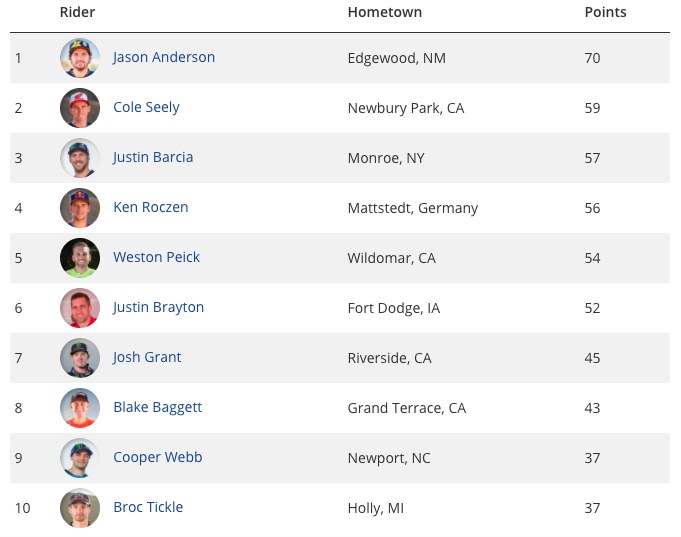The width and height of the screenshot is (681, 537).
Task: Click Weston Peick's avatar photo
Action: [x=80, y=258]
